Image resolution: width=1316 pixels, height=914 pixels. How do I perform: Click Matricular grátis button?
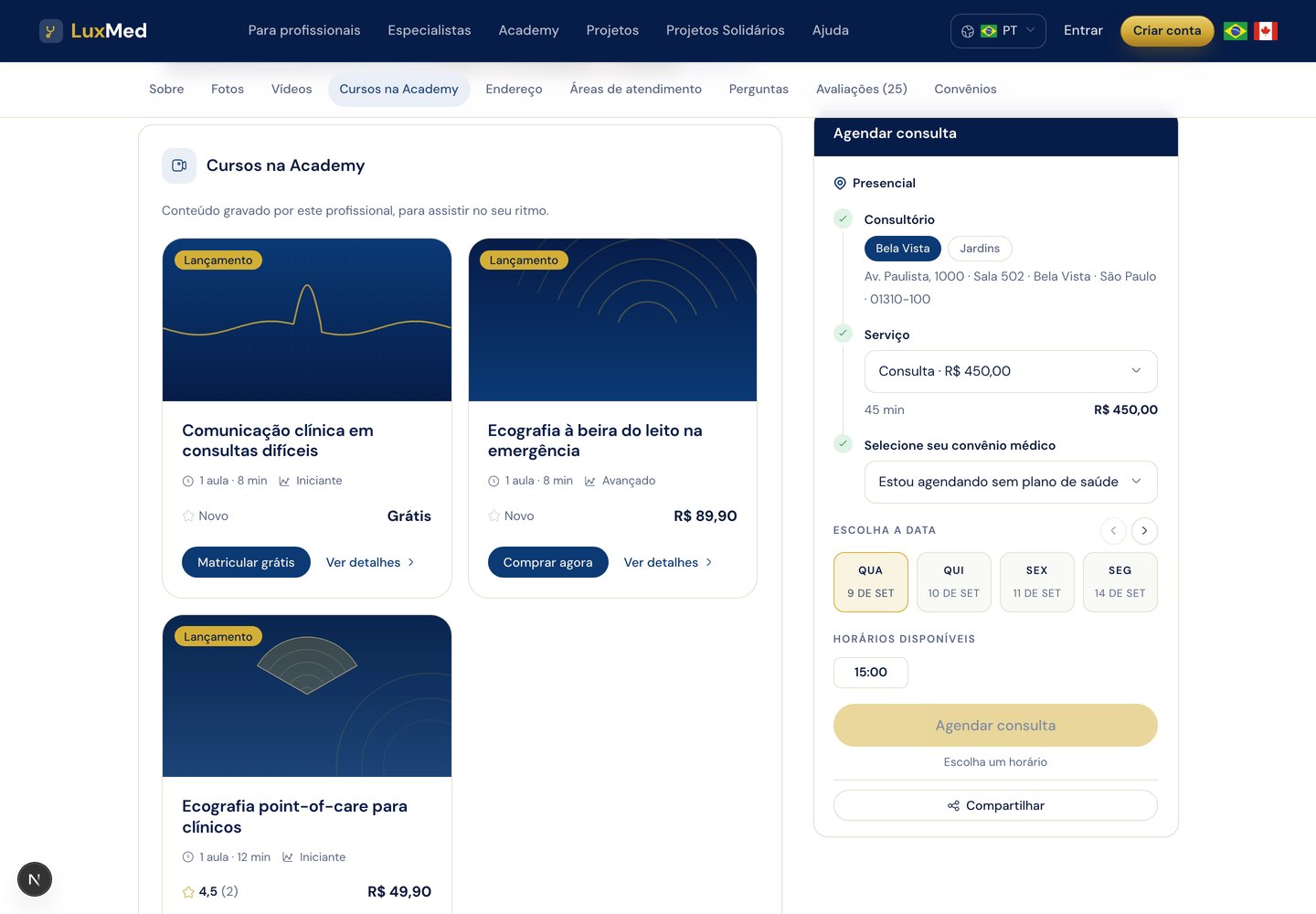coord(246,562)
